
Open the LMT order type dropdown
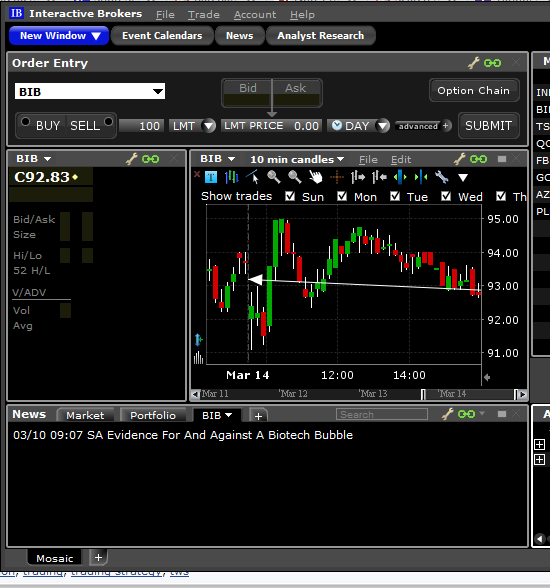pos(208,126)
